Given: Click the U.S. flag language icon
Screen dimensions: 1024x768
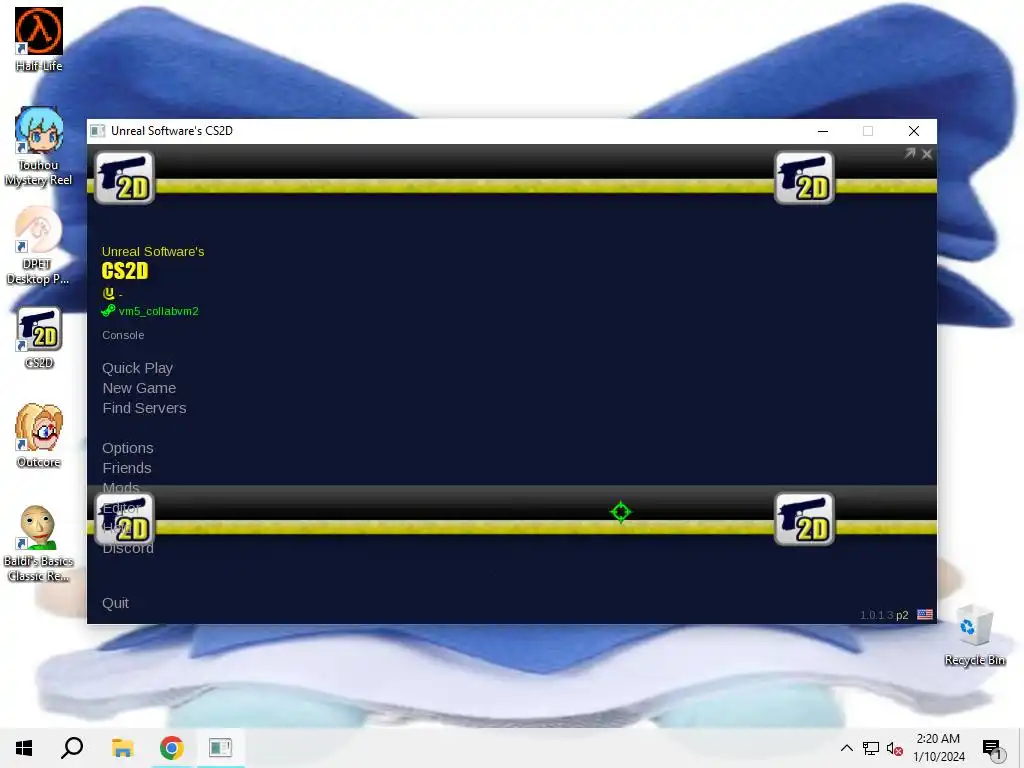Looking at the screenshot, I should click(925, 615).
